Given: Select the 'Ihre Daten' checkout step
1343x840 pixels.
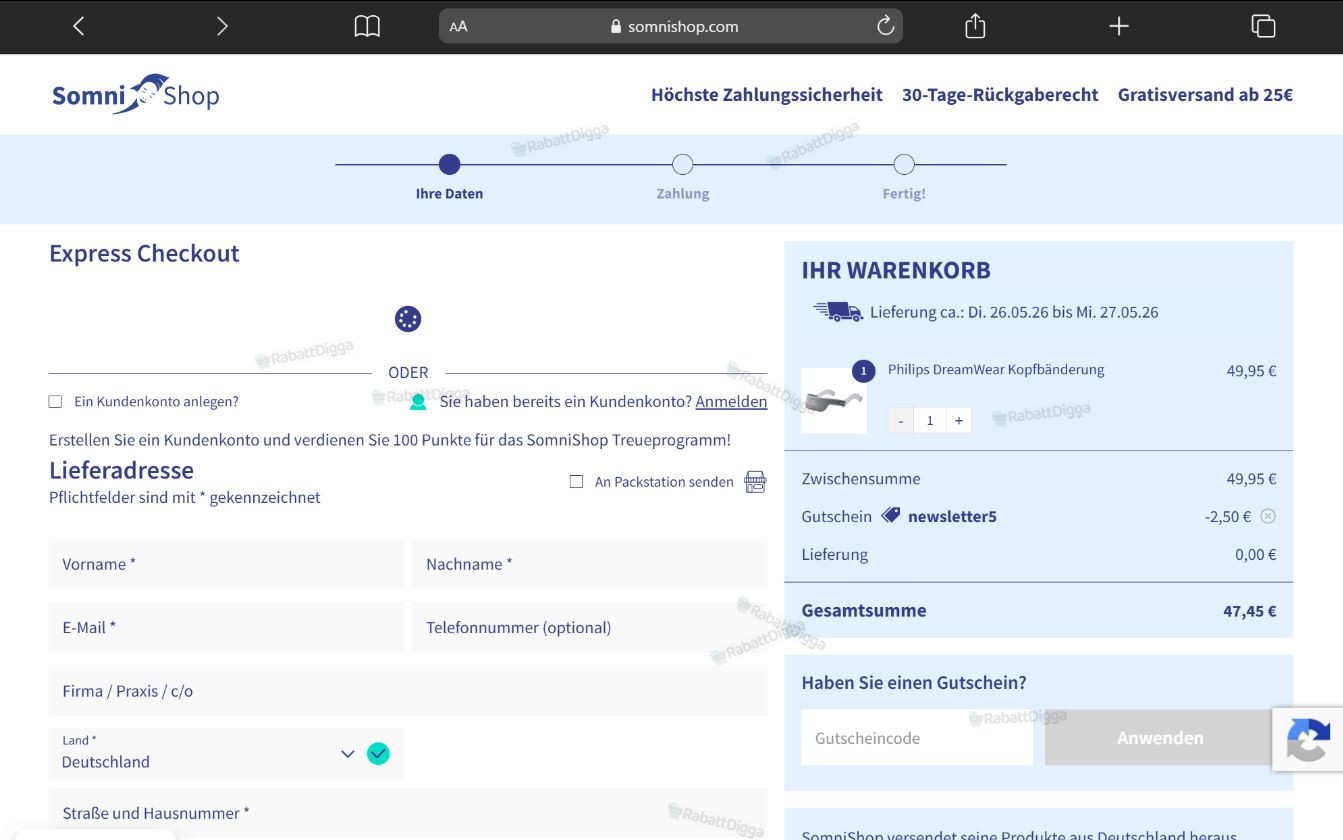Looking at the screenshot, I should pos(449,176).
